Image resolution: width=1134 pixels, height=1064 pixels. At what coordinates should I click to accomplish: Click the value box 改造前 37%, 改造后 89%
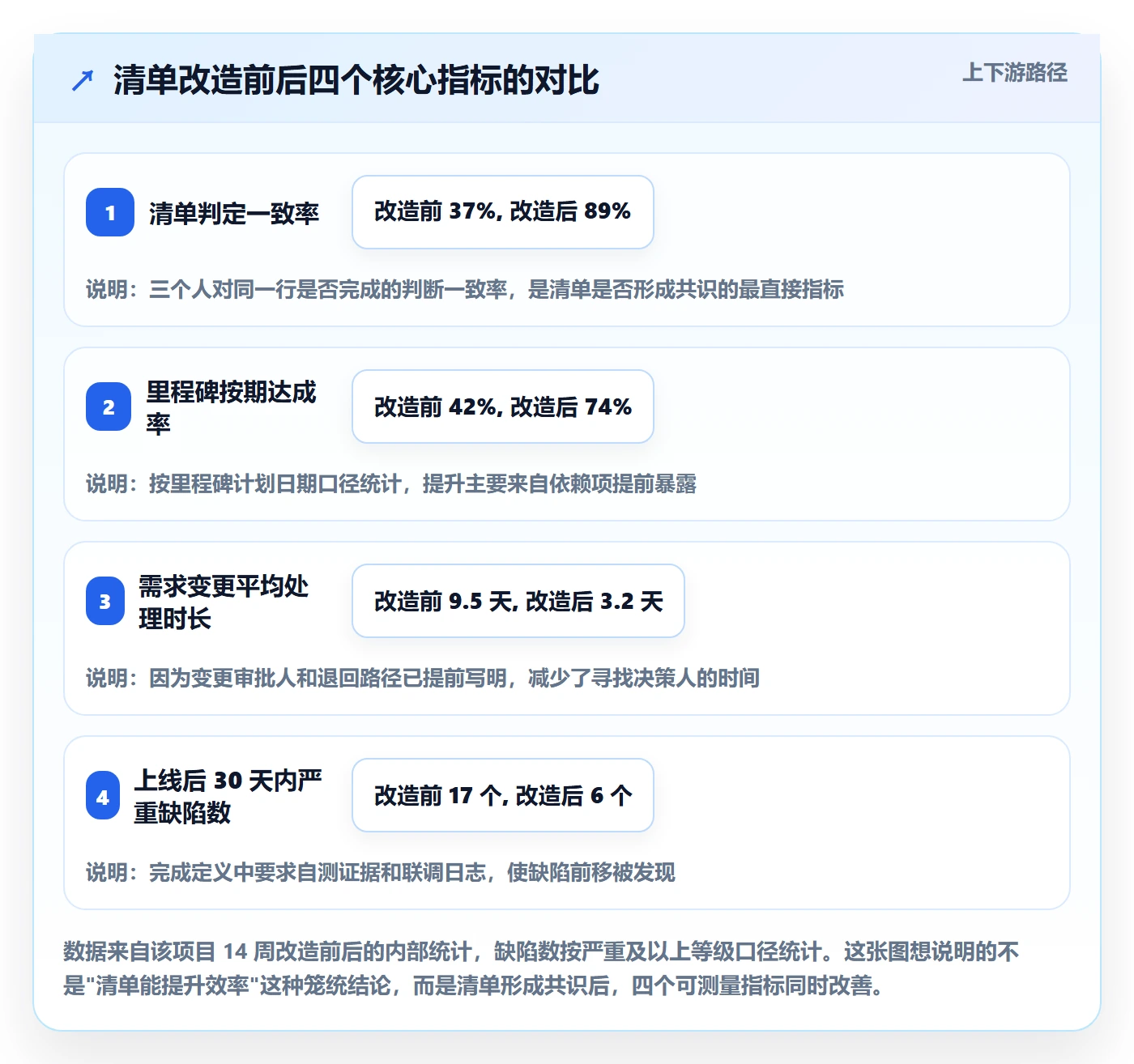click(503, 212)
